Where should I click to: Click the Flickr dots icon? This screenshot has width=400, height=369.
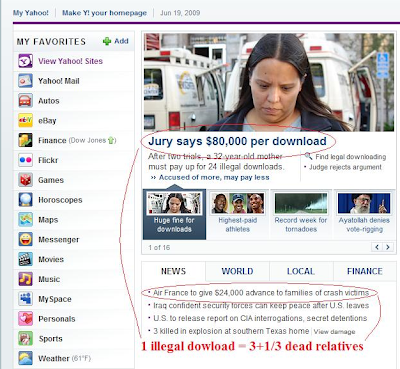click(25, 160)
